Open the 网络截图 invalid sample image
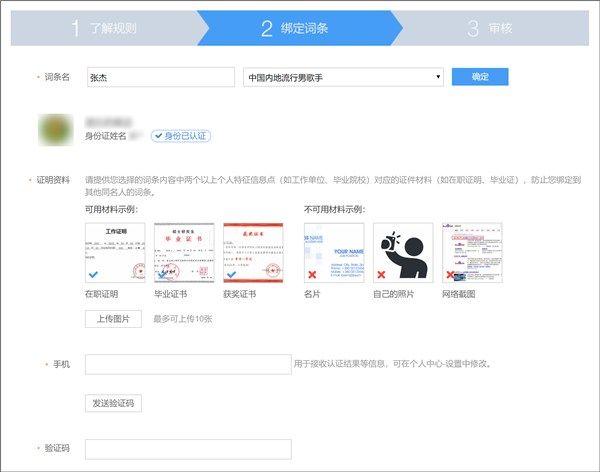Viewport: 600px width, 472px height. click(472, 253)
